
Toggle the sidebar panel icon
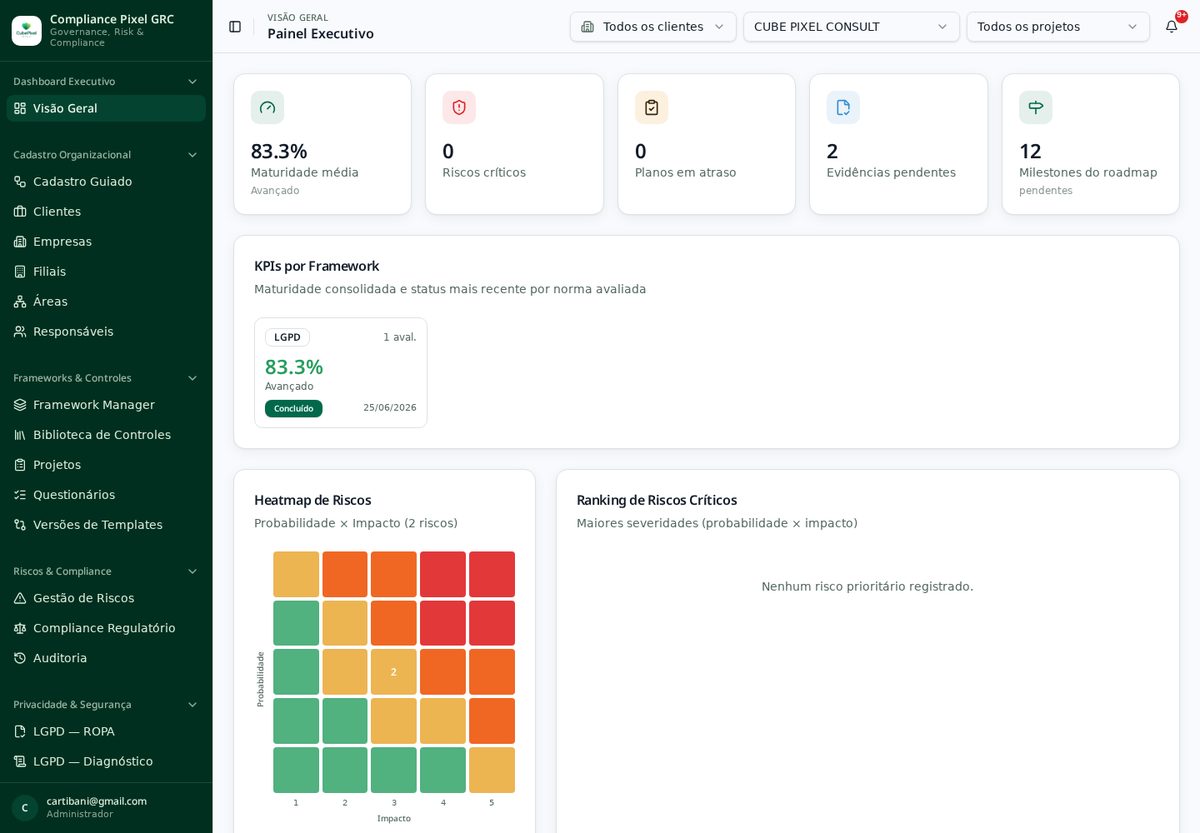[x=235, y=27]
